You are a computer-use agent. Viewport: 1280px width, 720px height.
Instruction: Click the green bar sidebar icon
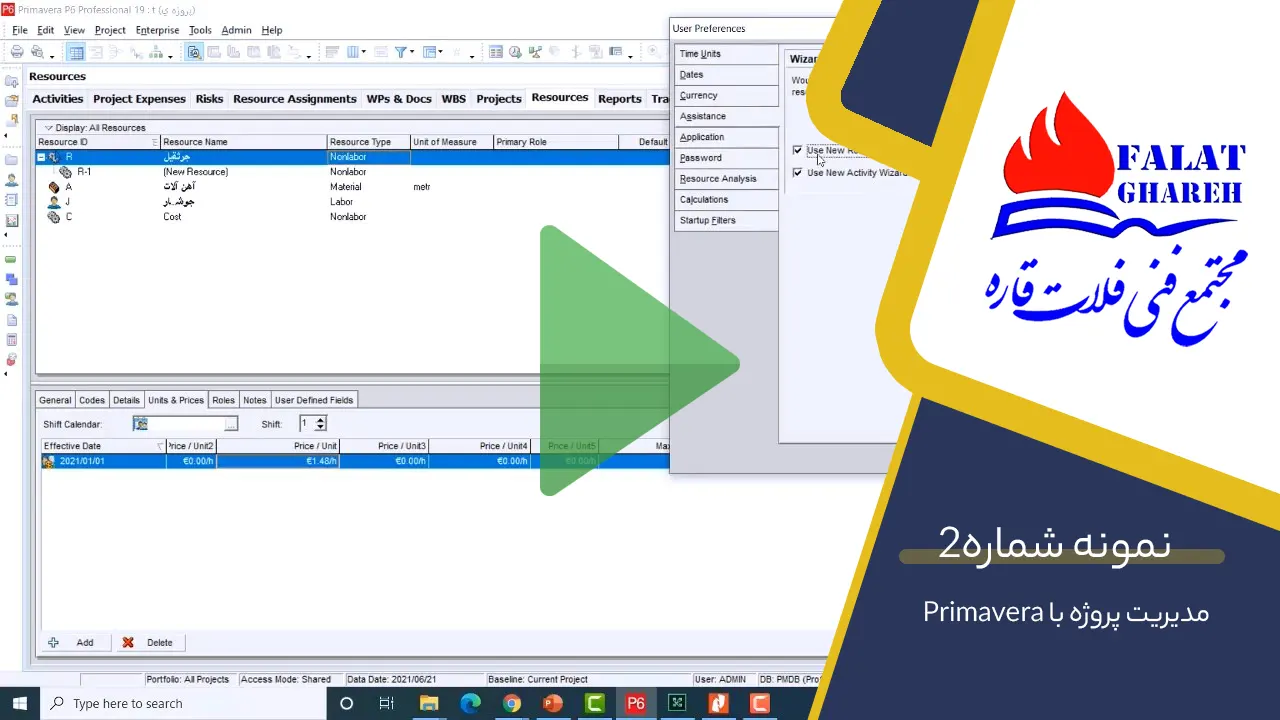point(12,259)
